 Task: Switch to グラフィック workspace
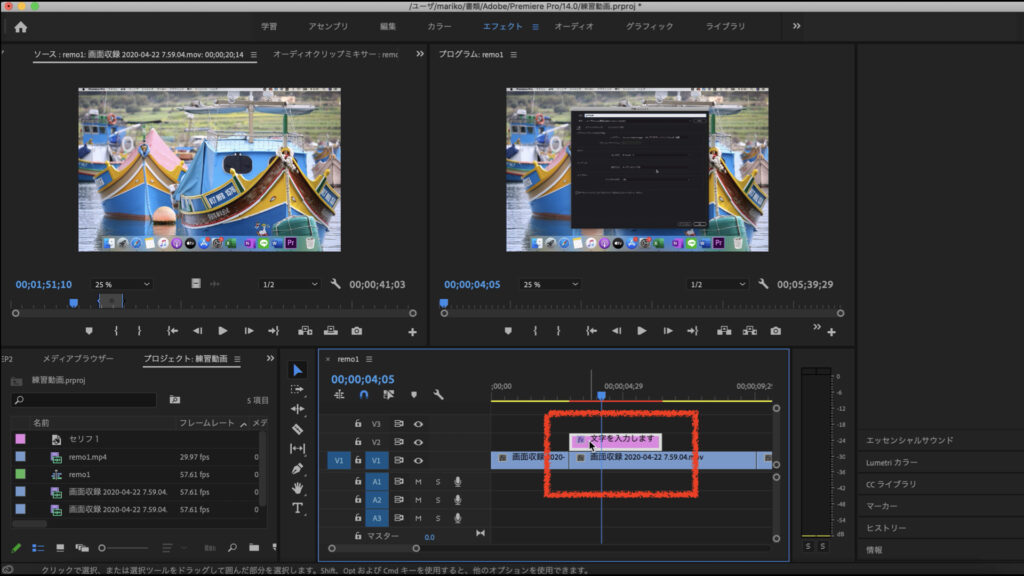(x=649, y=27)
